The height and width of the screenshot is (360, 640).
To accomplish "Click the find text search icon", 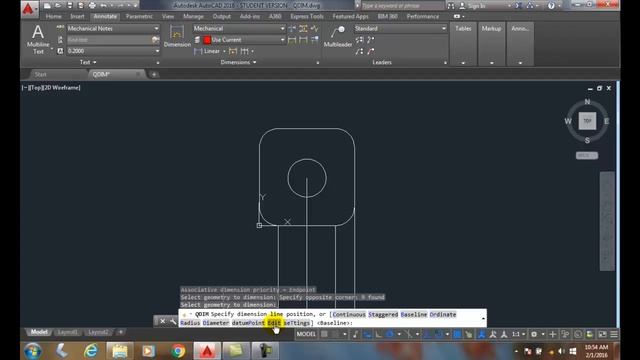I will click(x=155, y=40).
